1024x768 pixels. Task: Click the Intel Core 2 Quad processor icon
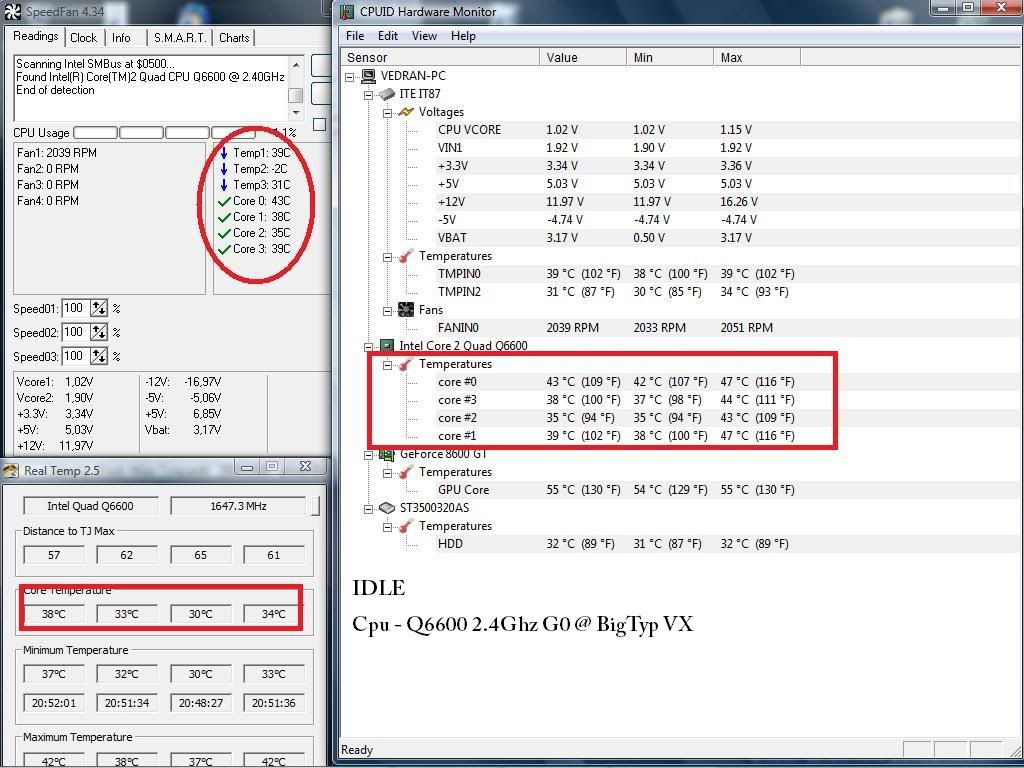click(387, 345)
